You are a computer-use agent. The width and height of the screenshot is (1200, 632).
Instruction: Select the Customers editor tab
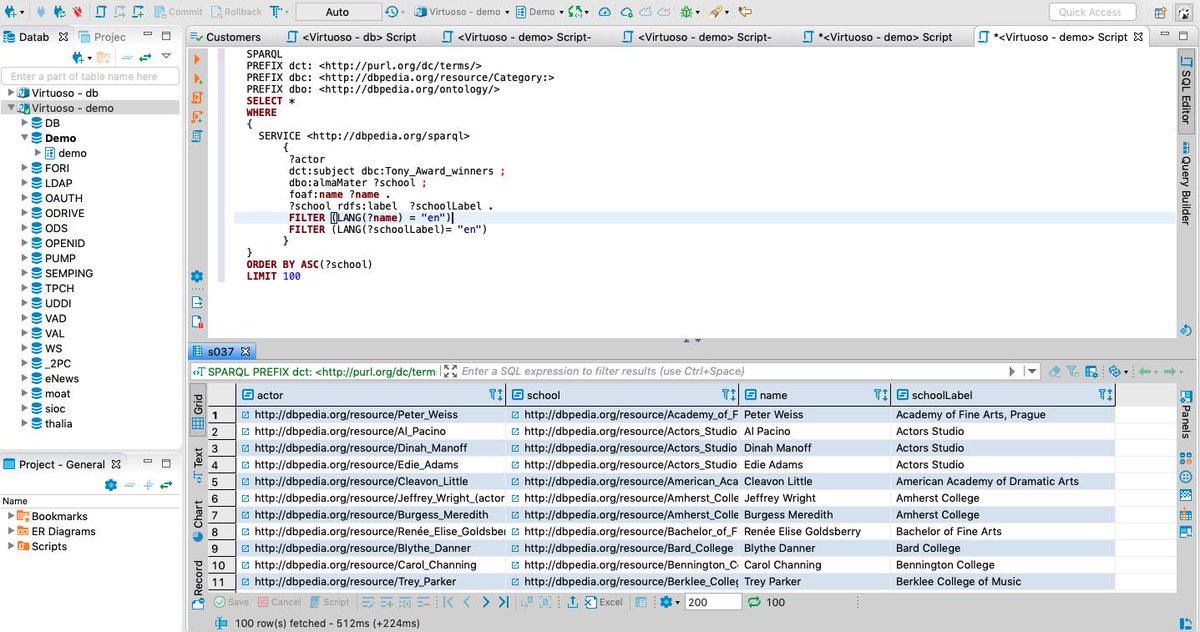click(226, 37)
